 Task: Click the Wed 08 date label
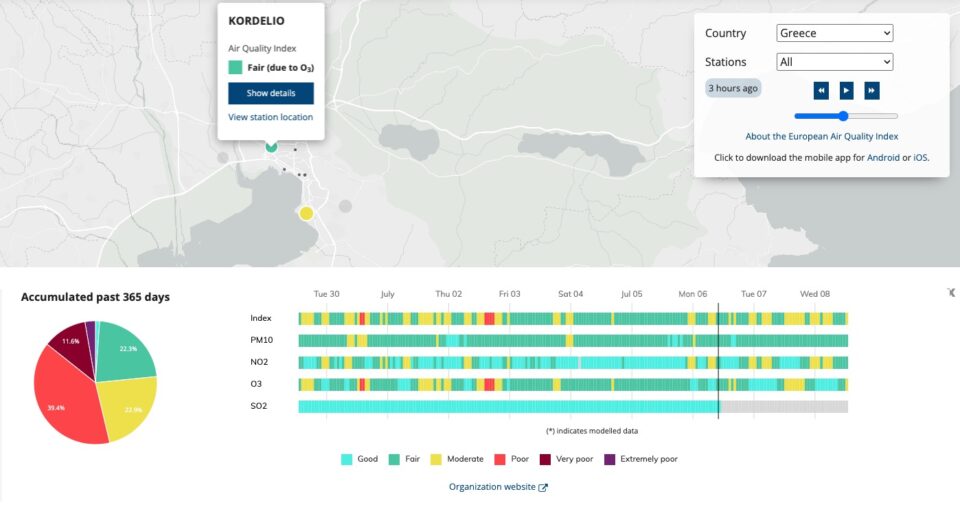(x=815, y=294)
